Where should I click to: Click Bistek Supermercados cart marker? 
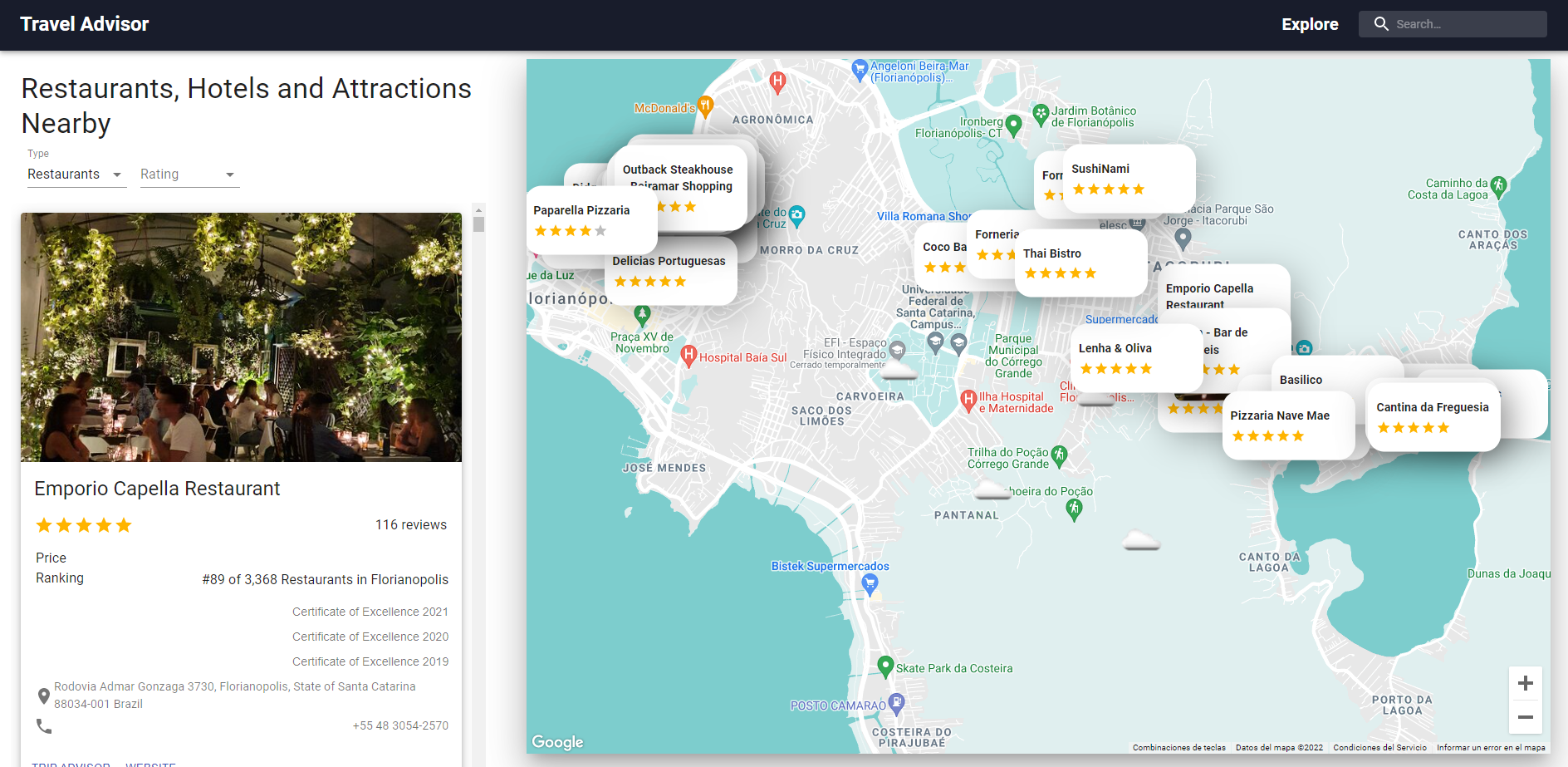870,585
